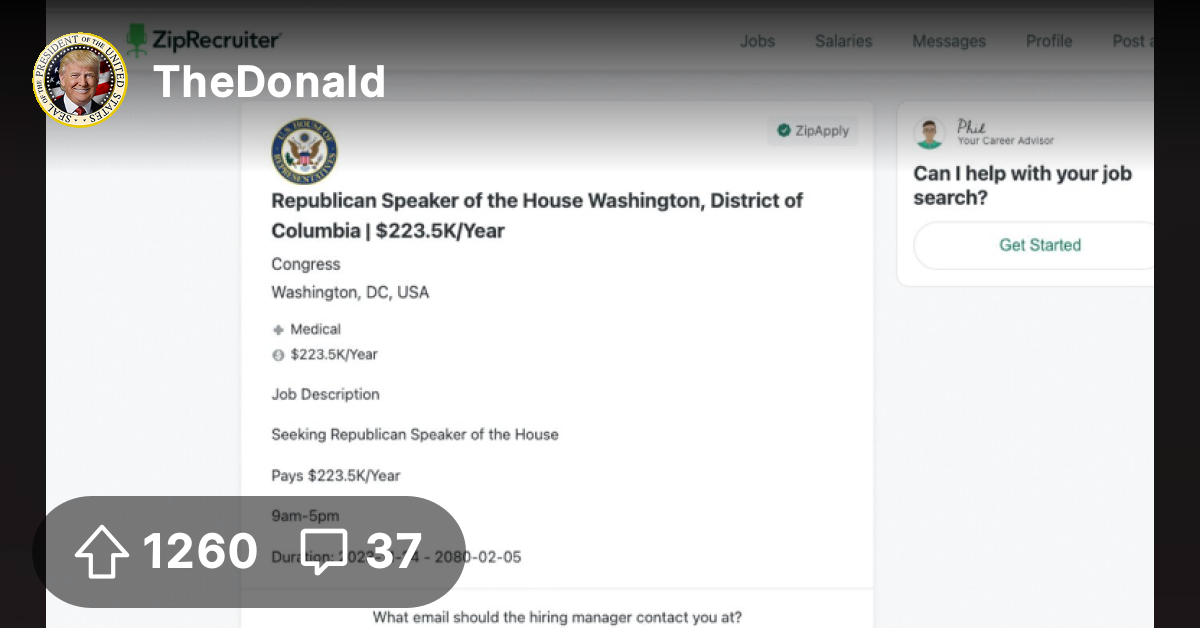Open the Salaries menu item
The height and width of the screenshot is (628, 1200).
click(843, 41)
